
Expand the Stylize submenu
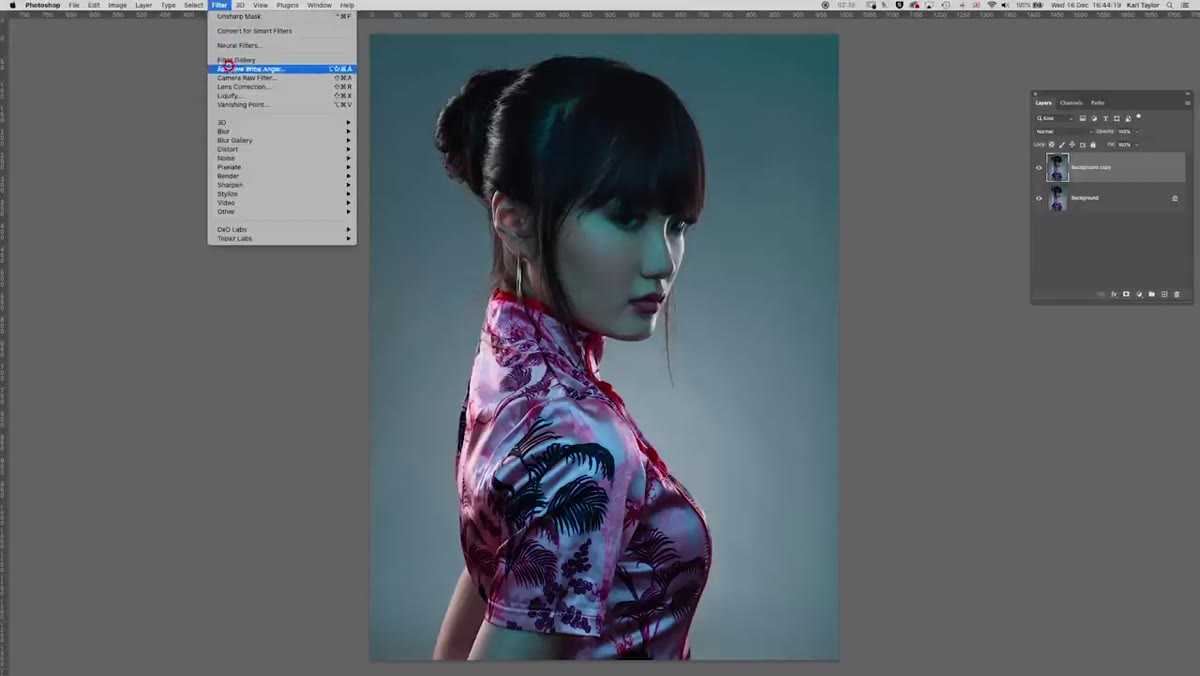tap(282, 194)
